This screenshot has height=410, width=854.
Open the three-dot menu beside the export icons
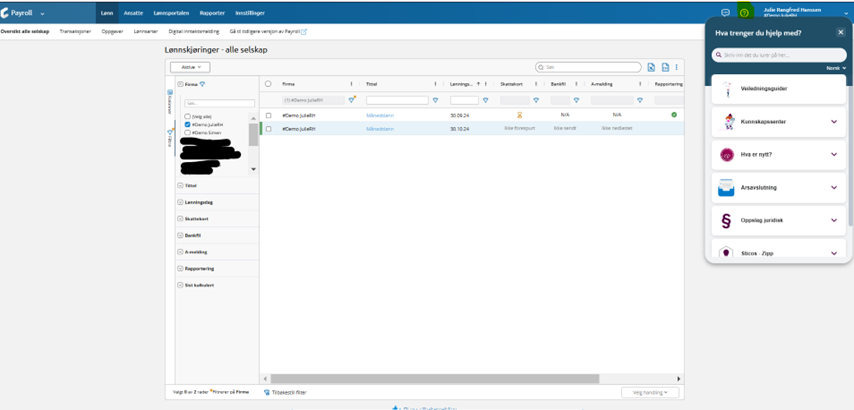[x=677, y=67]
